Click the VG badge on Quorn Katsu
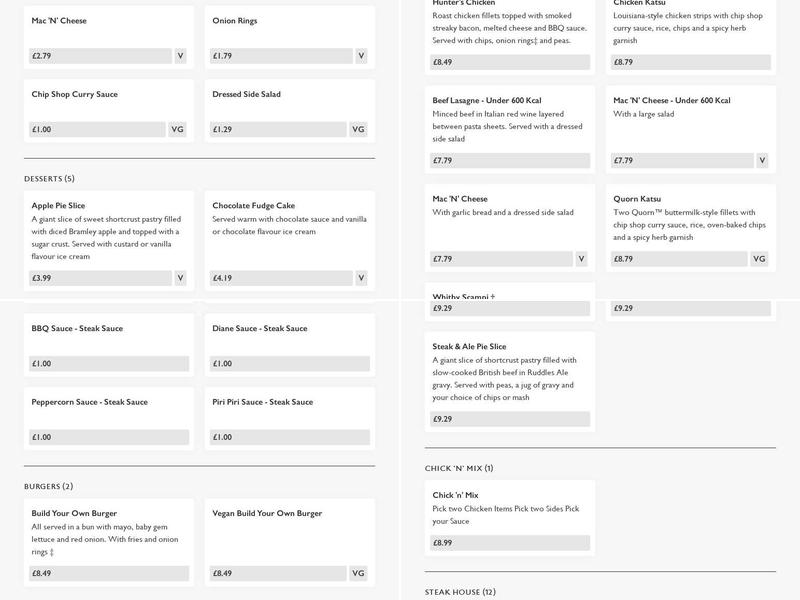The image size is (800, 600). click(x=759, y=259)
